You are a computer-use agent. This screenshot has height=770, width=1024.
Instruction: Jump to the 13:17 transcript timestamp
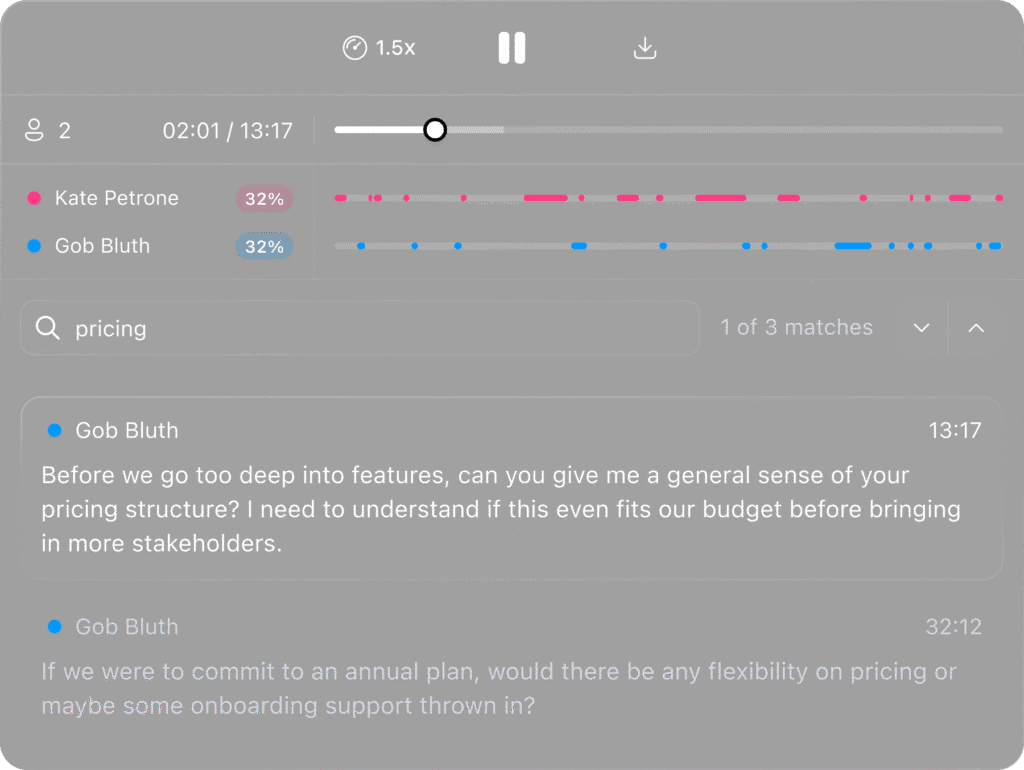coord(953,431)
